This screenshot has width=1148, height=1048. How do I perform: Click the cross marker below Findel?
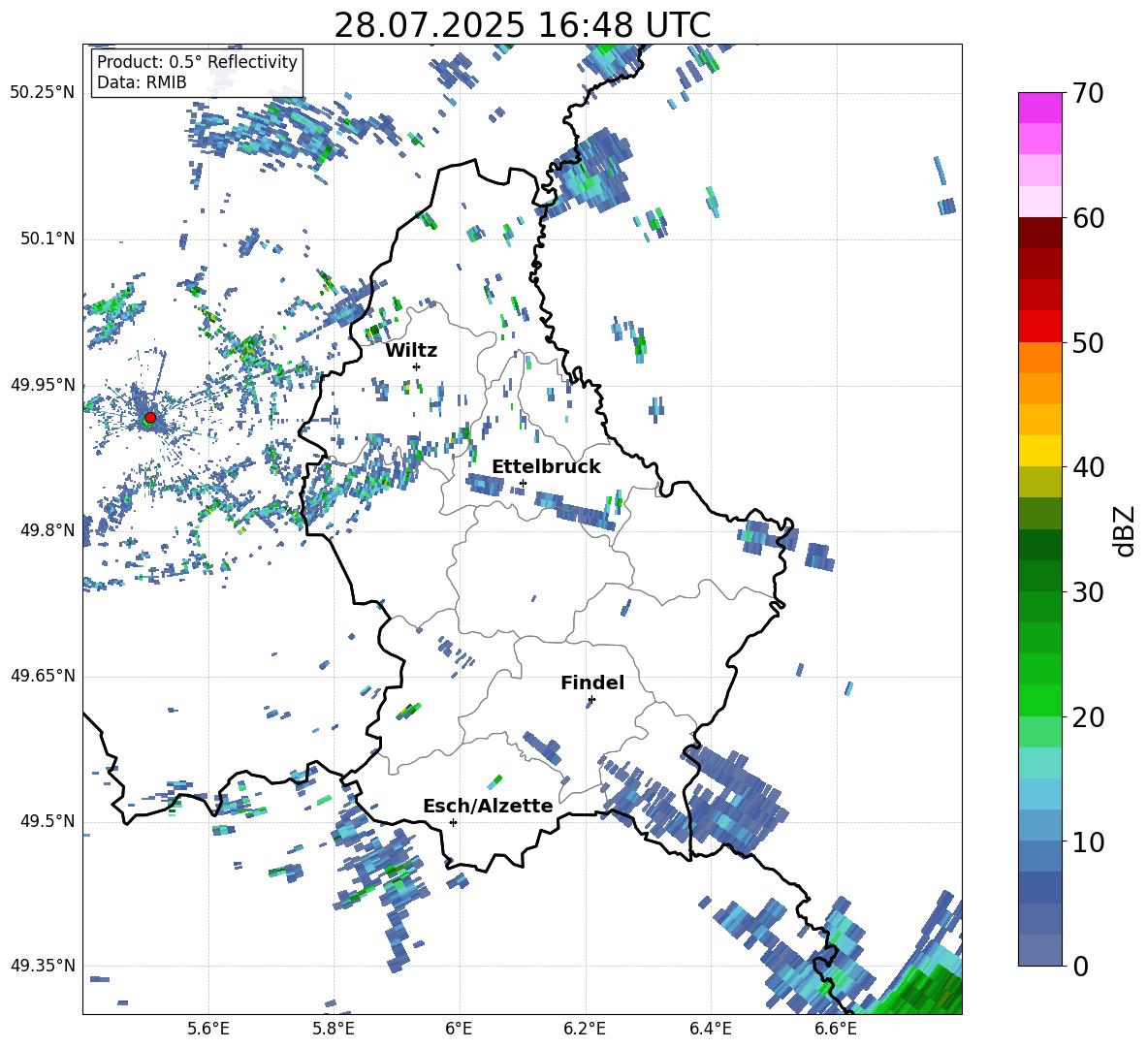591,700
